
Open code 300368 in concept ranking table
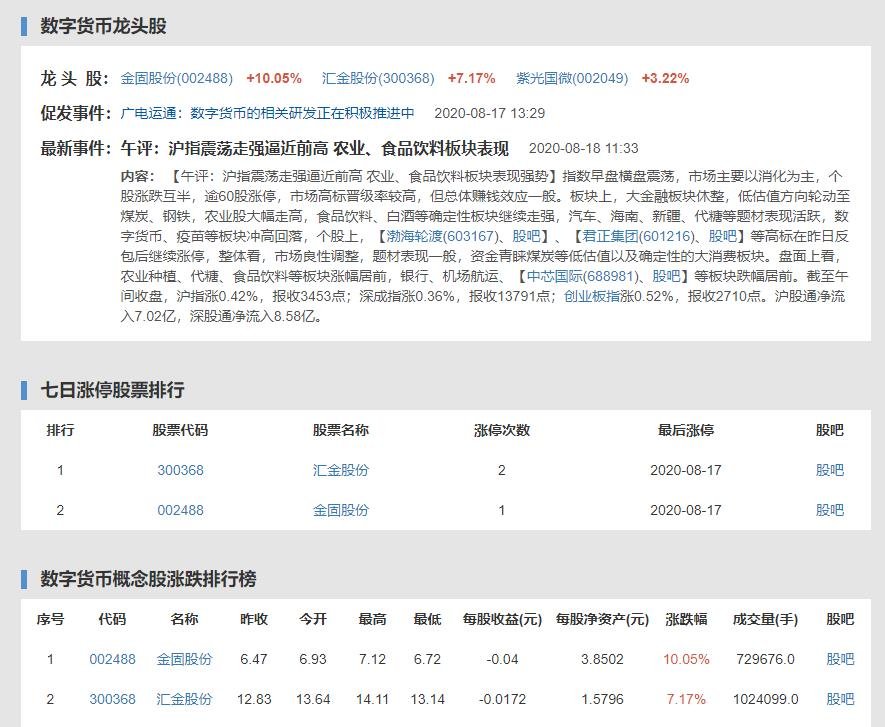click(x=112, y=699)
